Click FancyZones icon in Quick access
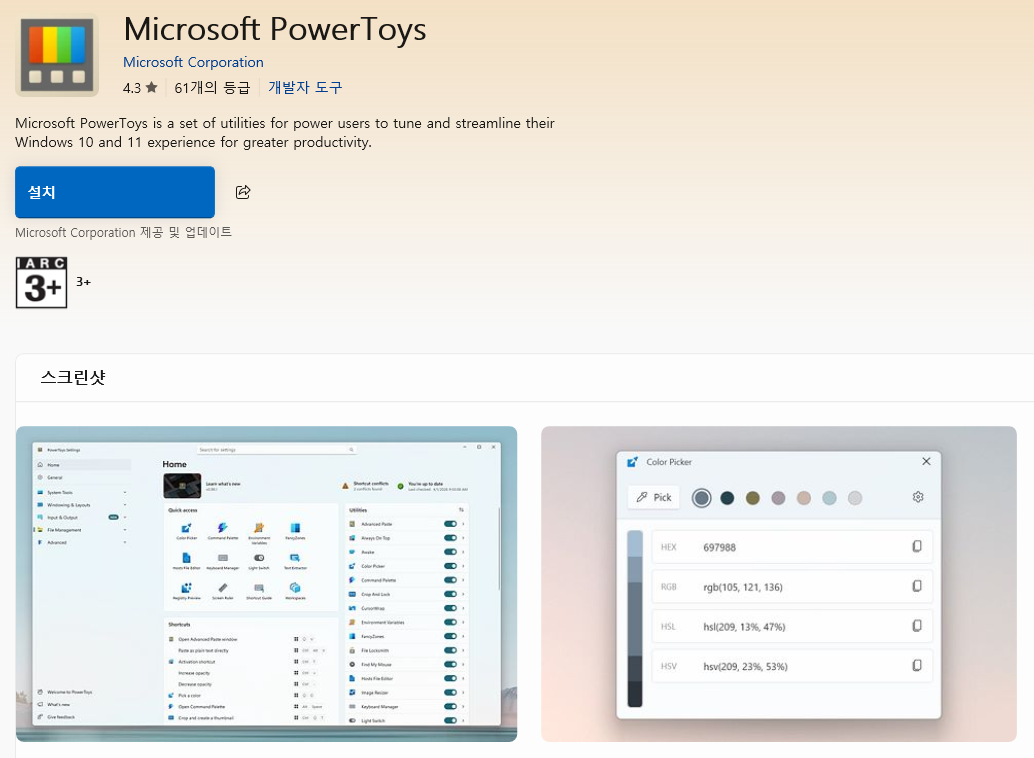This screenshot has height=758, width=1034. click(x=295, y=528)
